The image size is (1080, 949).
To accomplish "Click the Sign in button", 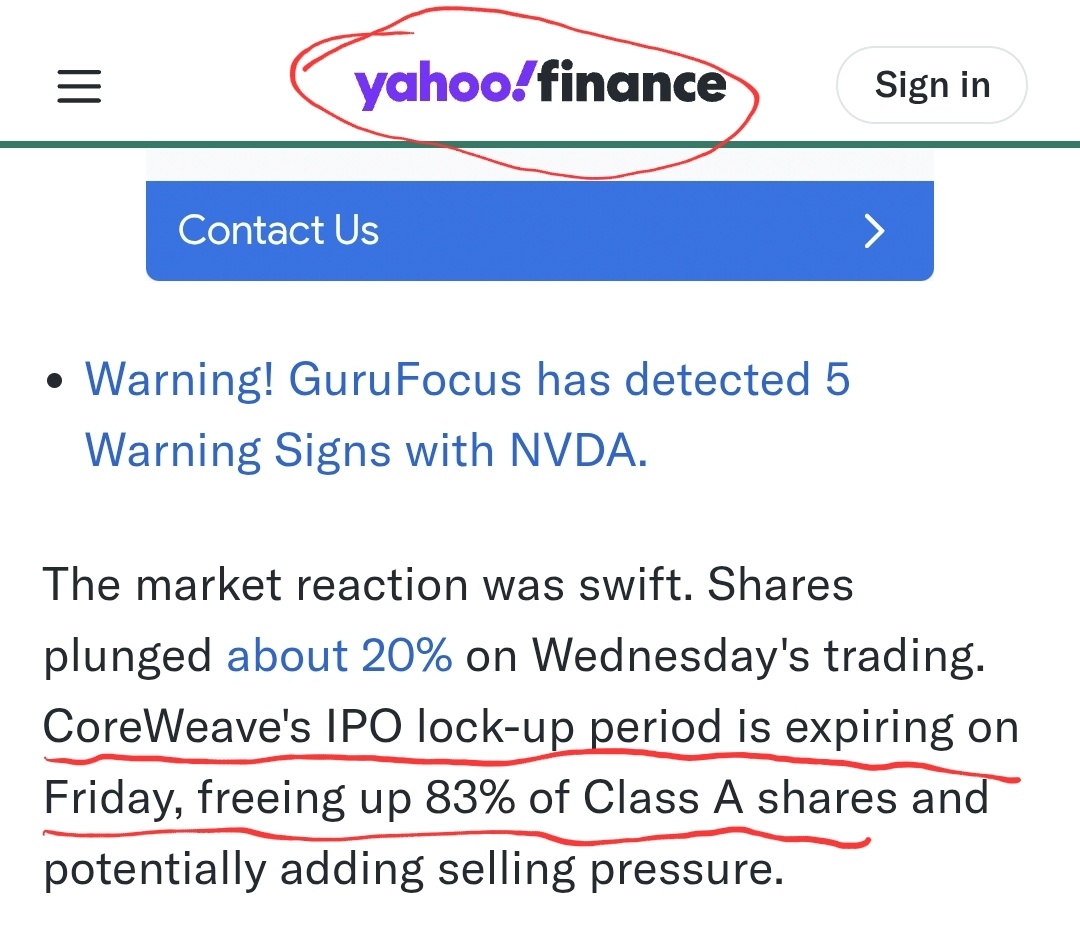I will click(932, 85).
